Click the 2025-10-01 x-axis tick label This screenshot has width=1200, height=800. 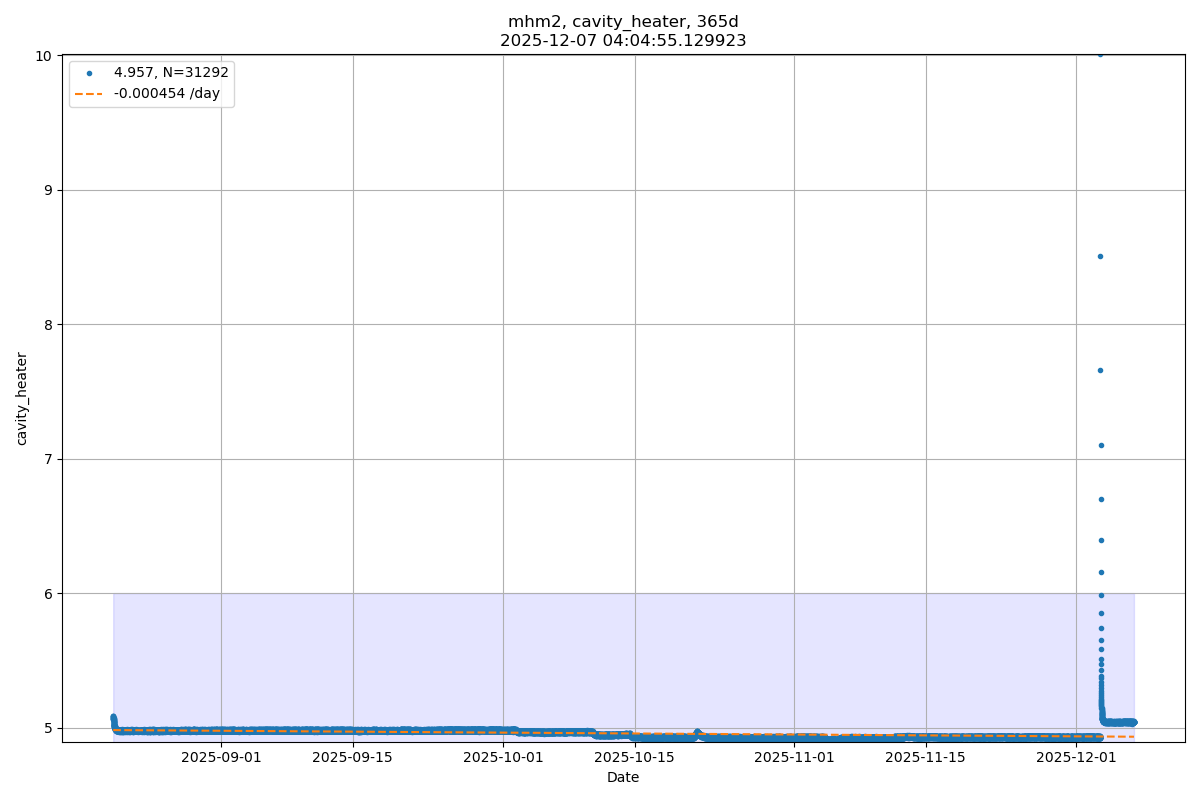pyautogui.click(x=503, y=757)
